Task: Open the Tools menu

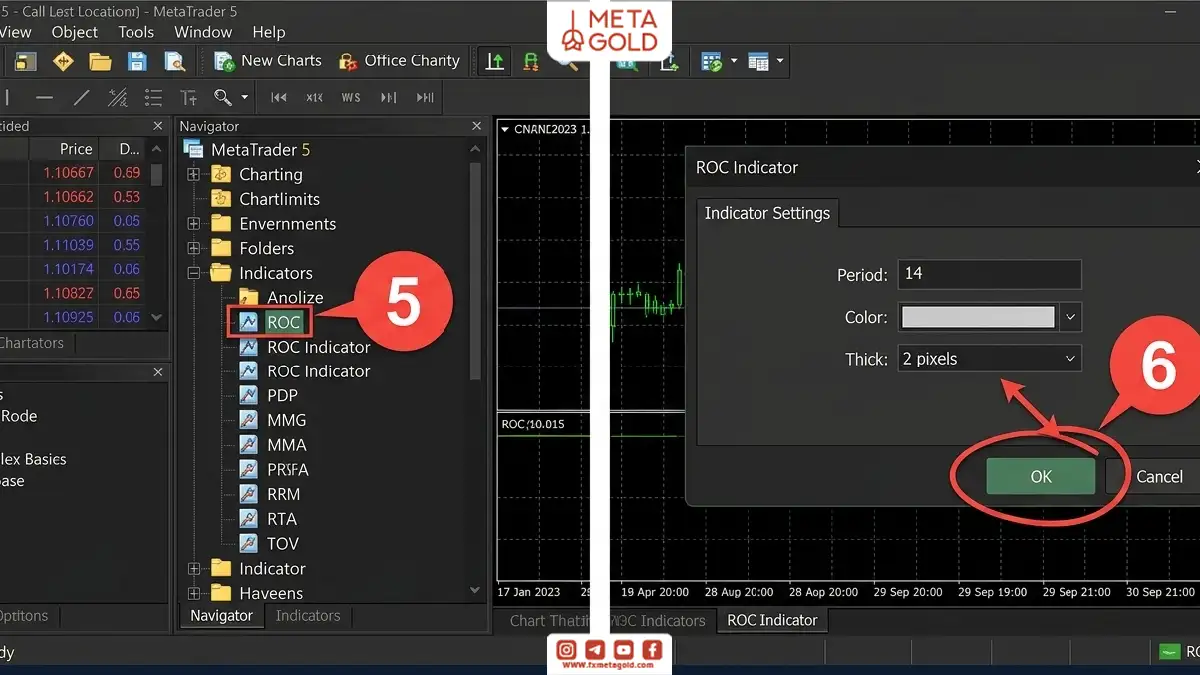Action: [136, 32]
